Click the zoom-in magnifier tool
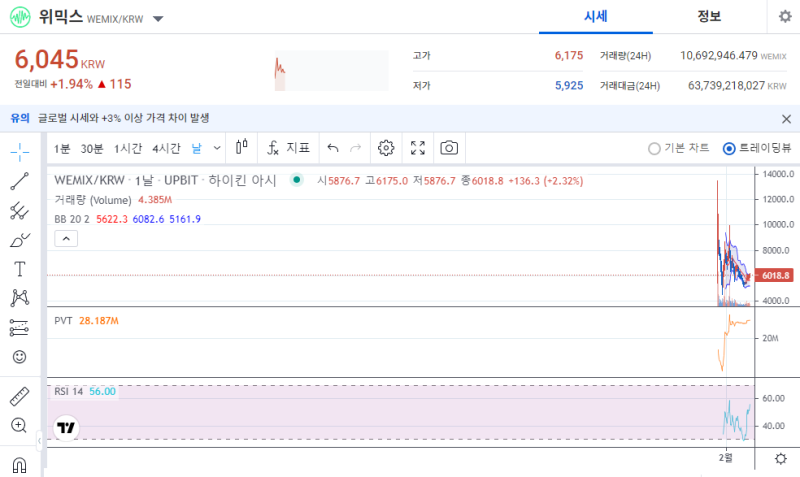Viewport: 800px width, 477px height. coord(19,425)
